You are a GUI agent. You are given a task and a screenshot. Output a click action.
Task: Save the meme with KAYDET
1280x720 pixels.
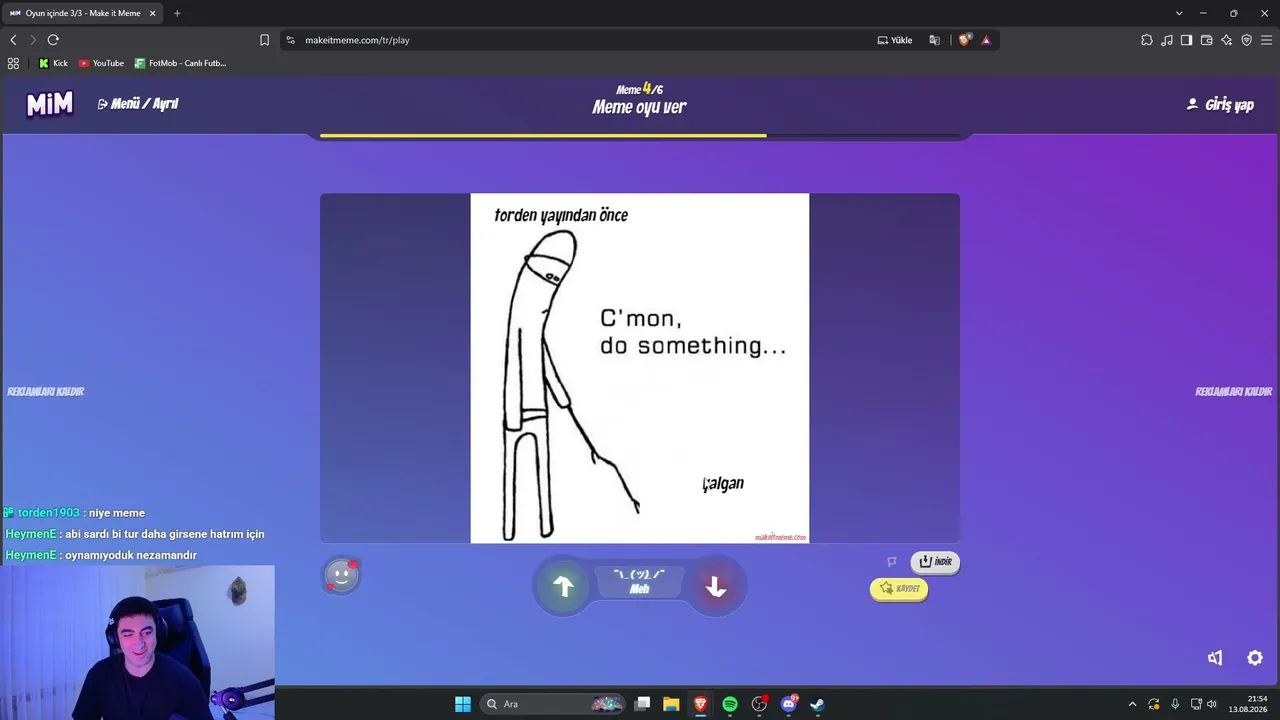click(899, 589)
